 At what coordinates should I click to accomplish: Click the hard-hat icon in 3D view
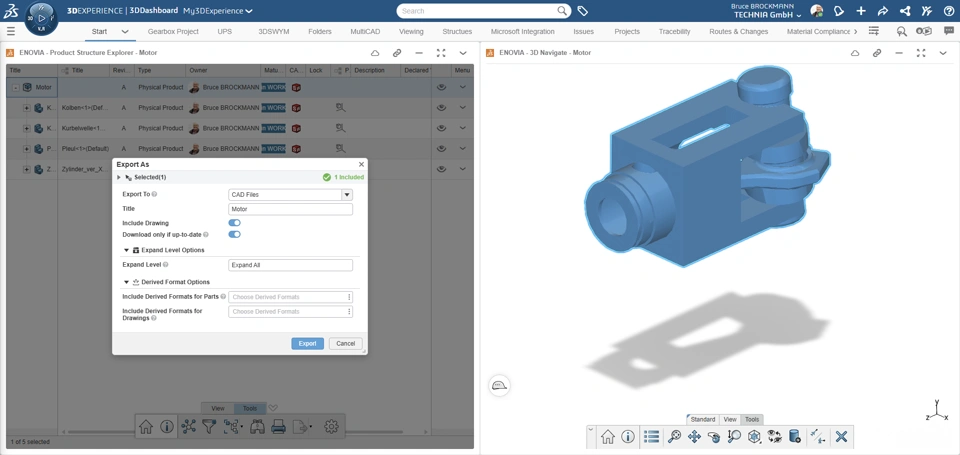pyautogui.click(x=500, y=385)
